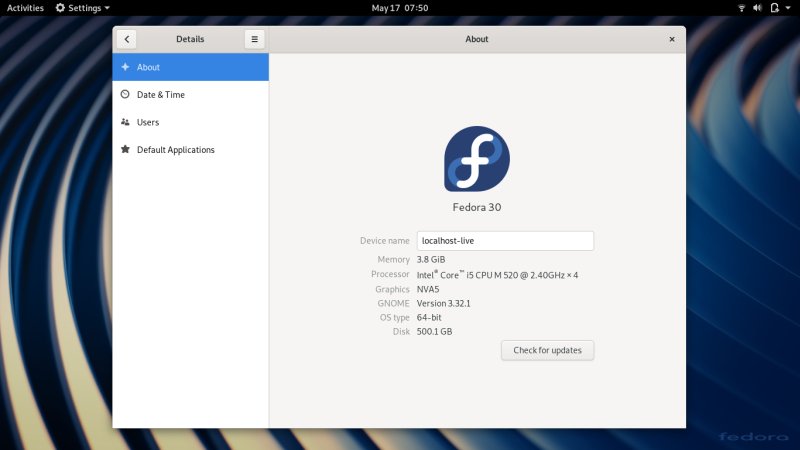This screenshot has width=800, height=450.
Task: Click the people icon beside Users
Action: click(x=125, y=122)
